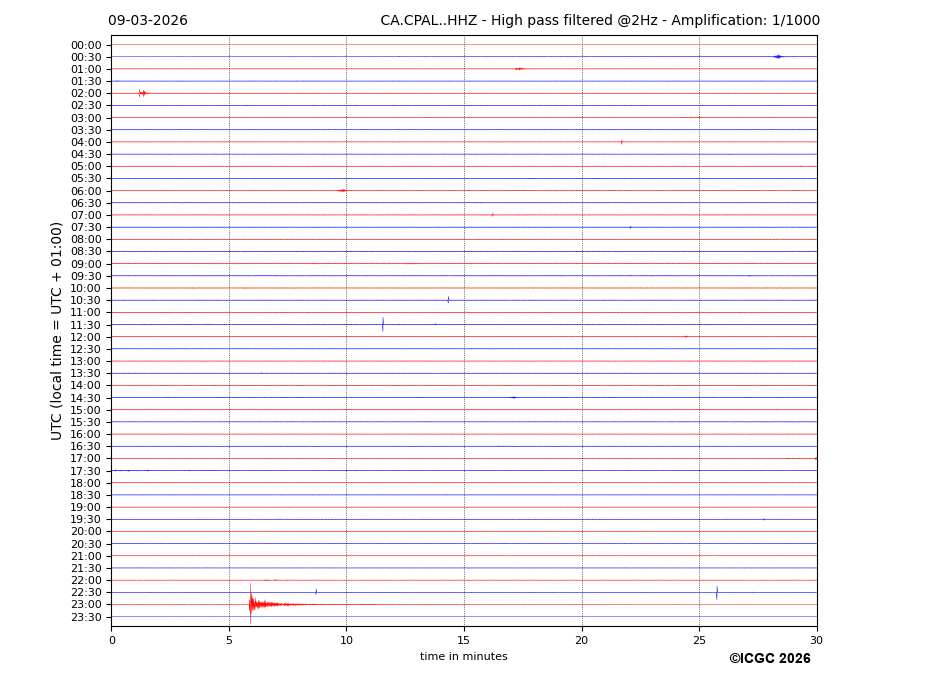Screen dimensions: 927x696
Task: Click the 30 tick label on the x-axis
Action: (816, 640)
